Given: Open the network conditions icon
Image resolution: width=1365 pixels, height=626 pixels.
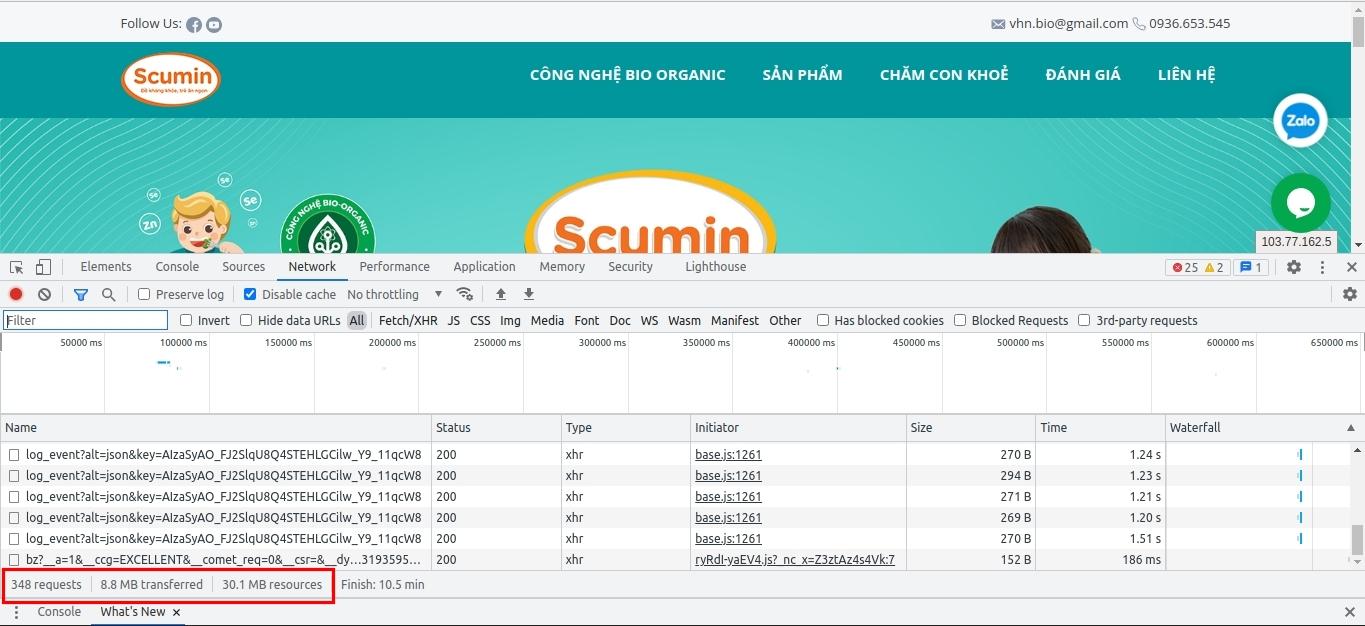Looking at the screenshot, I should coord(465,294).
